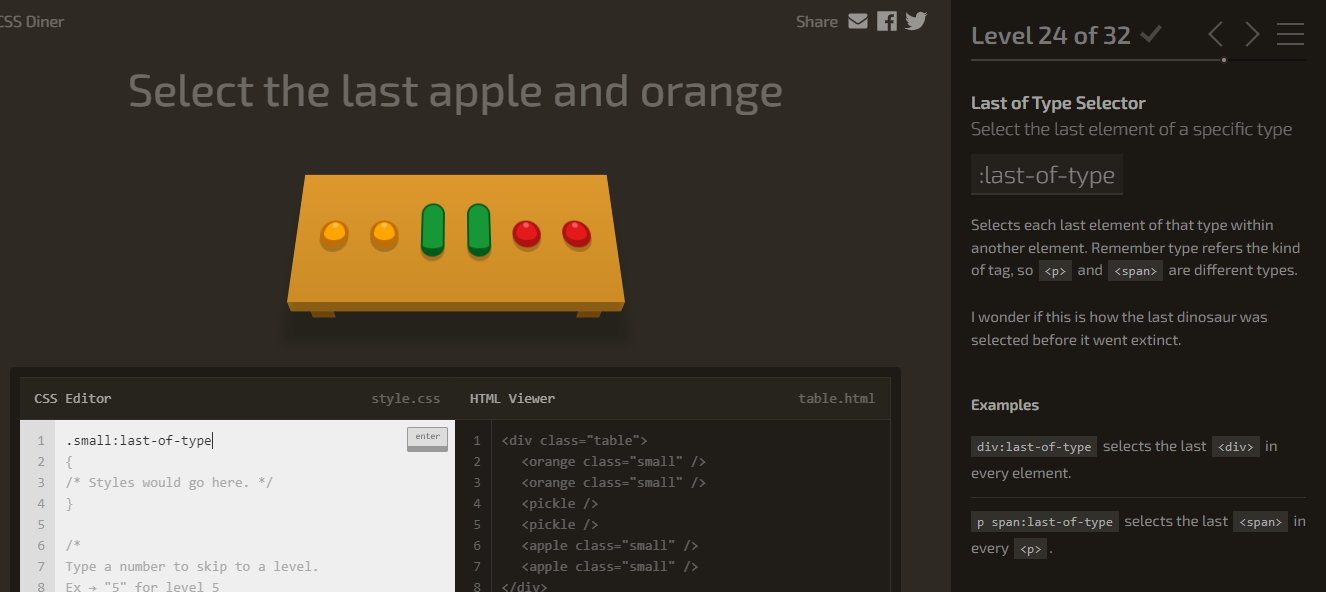Click the div class table opening tag
Image resolution: width=1326 pixels, height=592 pixels.
(x=575, y=441)
